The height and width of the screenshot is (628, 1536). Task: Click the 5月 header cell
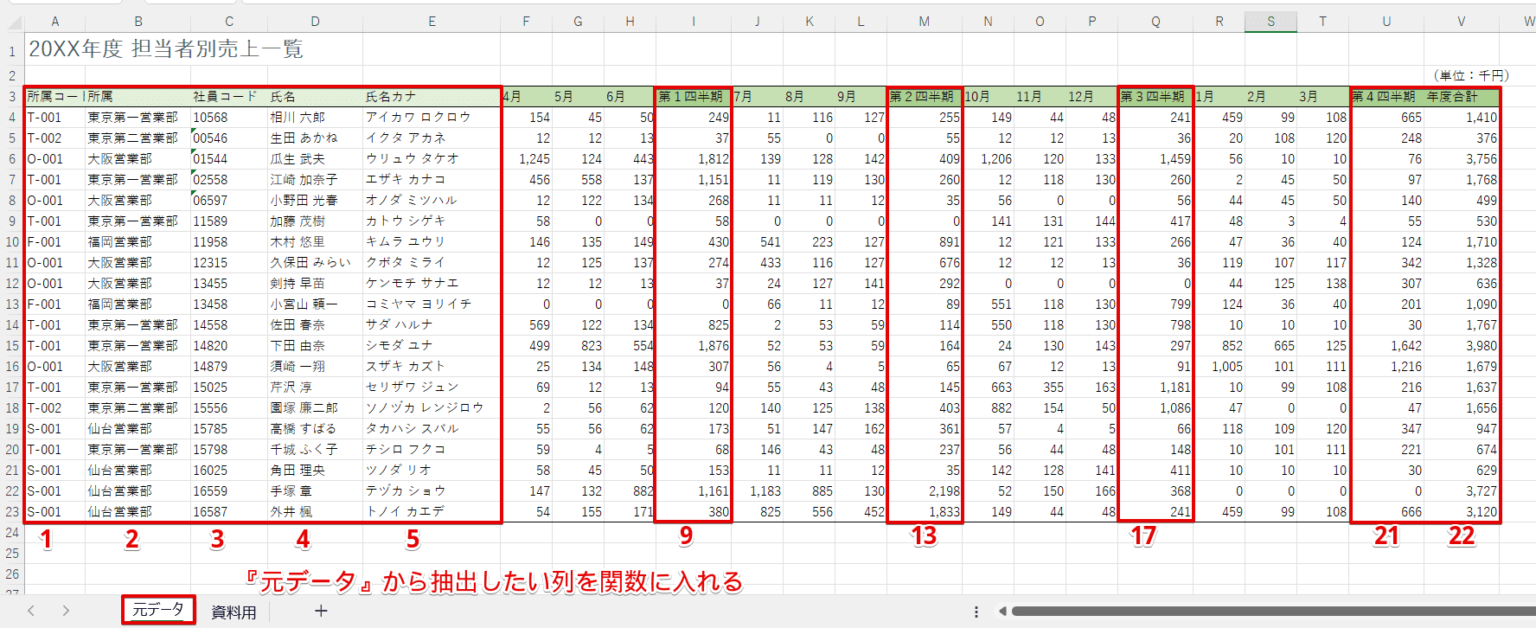pyautogui.click(x=578, y=97)
